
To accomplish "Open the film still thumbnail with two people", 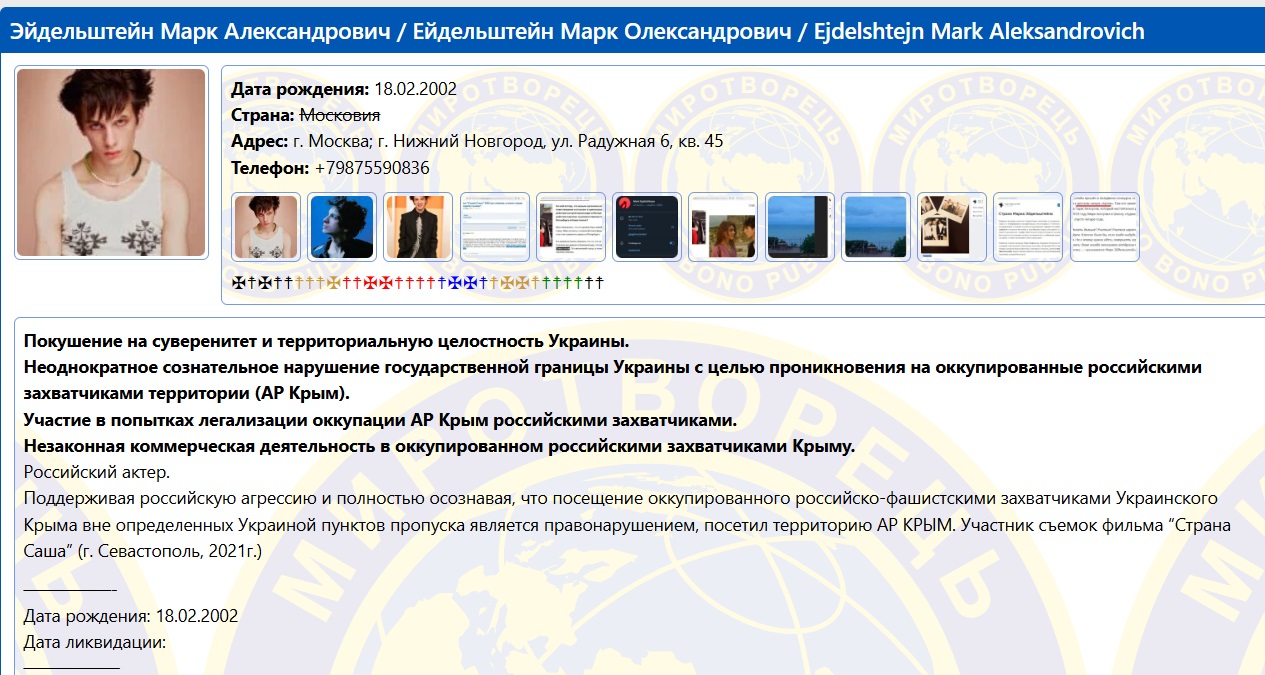I will coord(723,227).
